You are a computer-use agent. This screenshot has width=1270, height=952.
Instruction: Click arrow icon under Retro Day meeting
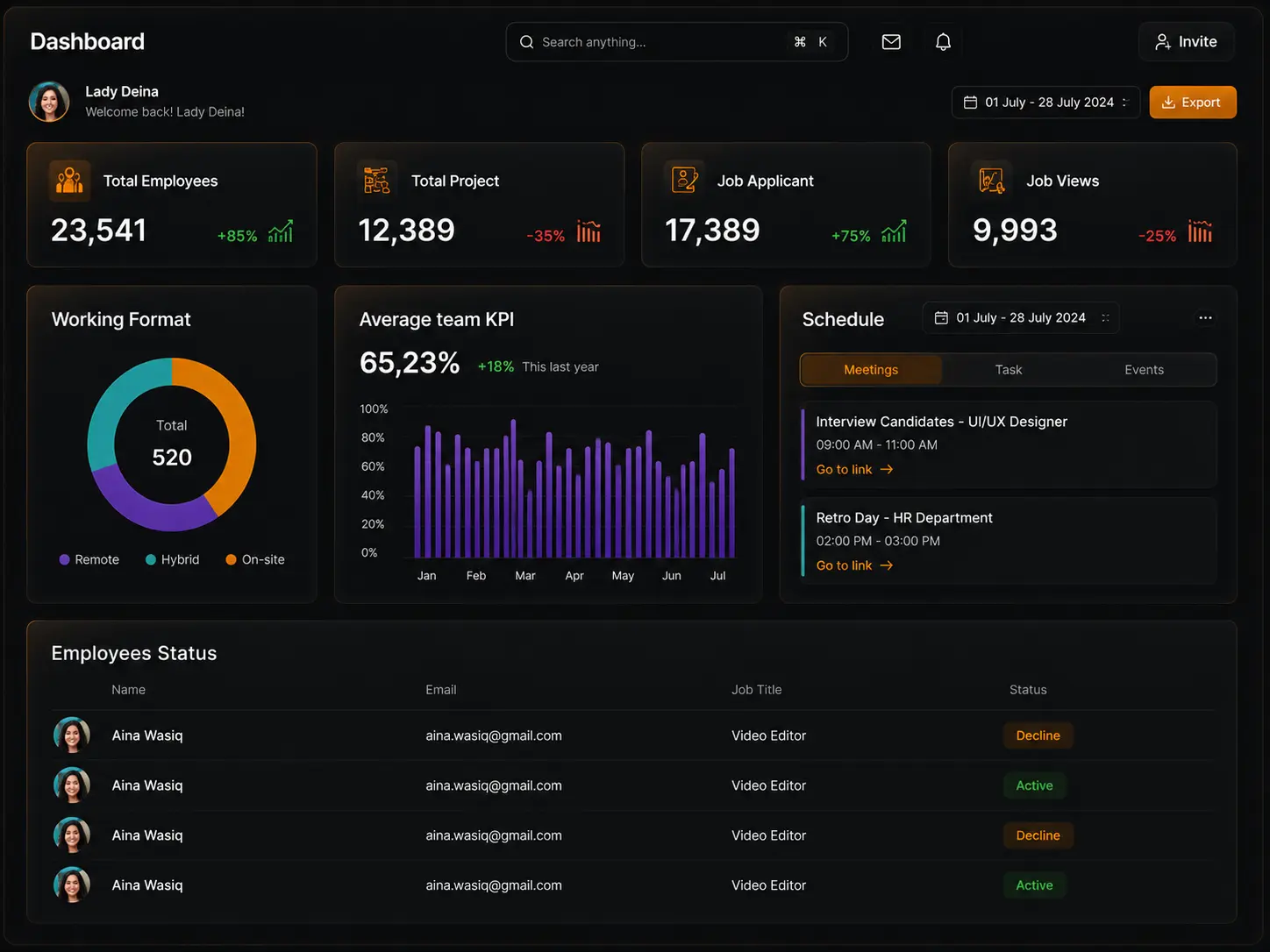tap(887, 565)
